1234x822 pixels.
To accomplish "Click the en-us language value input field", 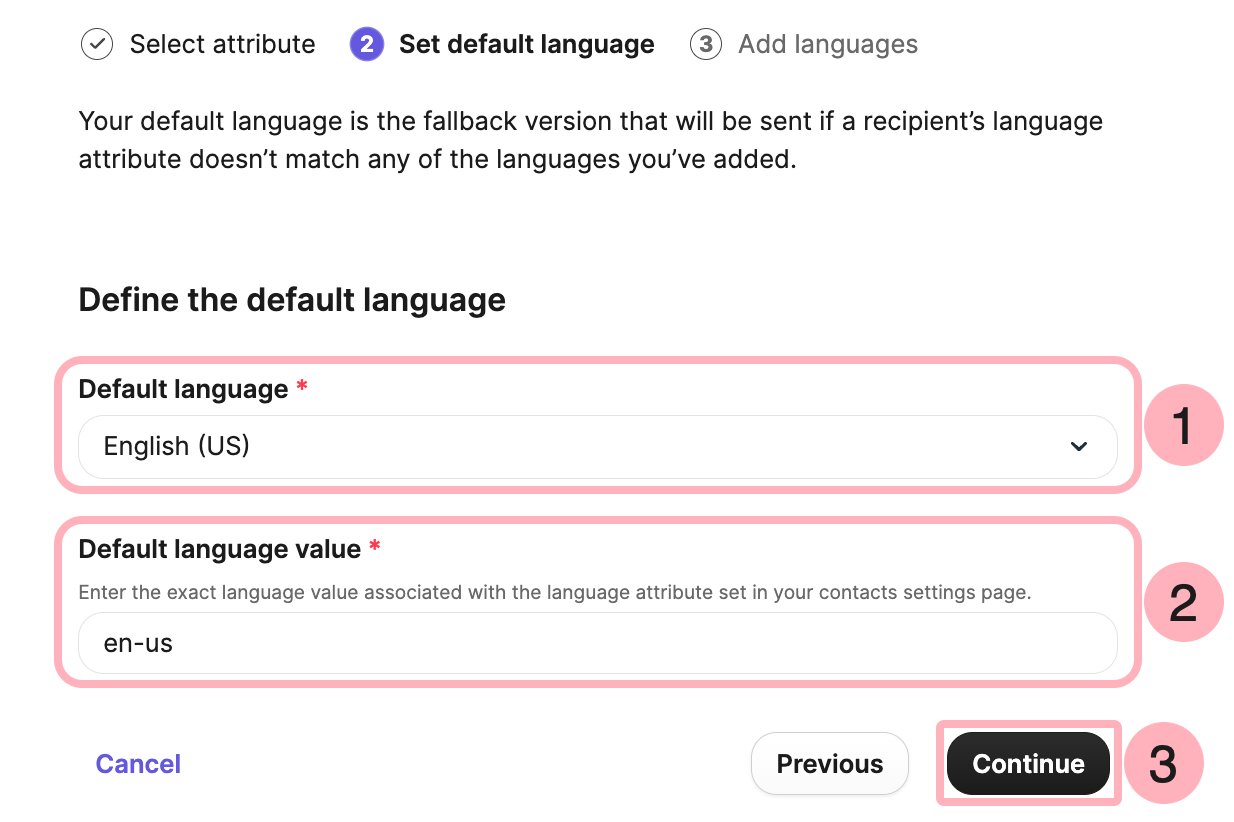I will point(598,643).
